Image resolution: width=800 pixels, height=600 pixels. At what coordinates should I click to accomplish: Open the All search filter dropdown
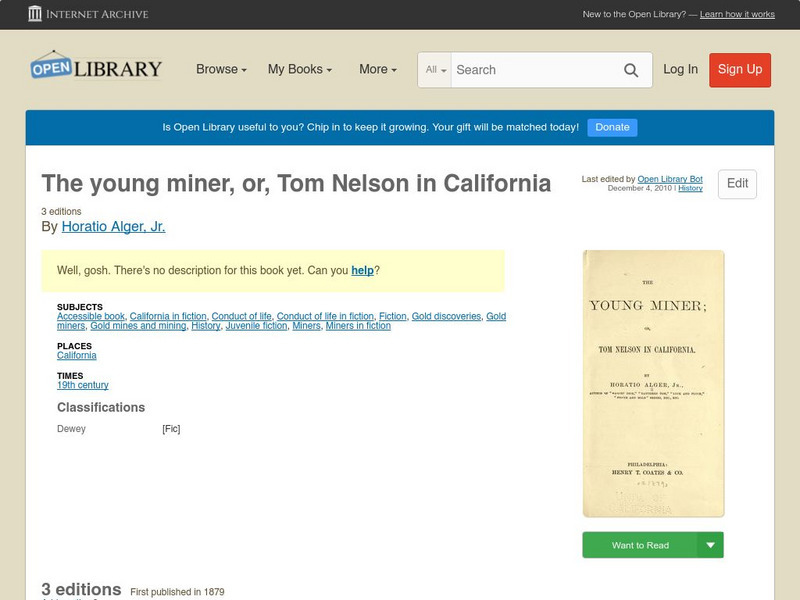tap(436, 70)
